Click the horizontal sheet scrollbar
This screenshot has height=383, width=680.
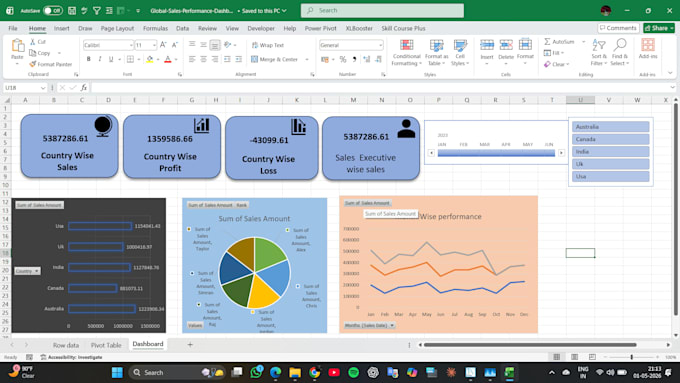point(530,345)
